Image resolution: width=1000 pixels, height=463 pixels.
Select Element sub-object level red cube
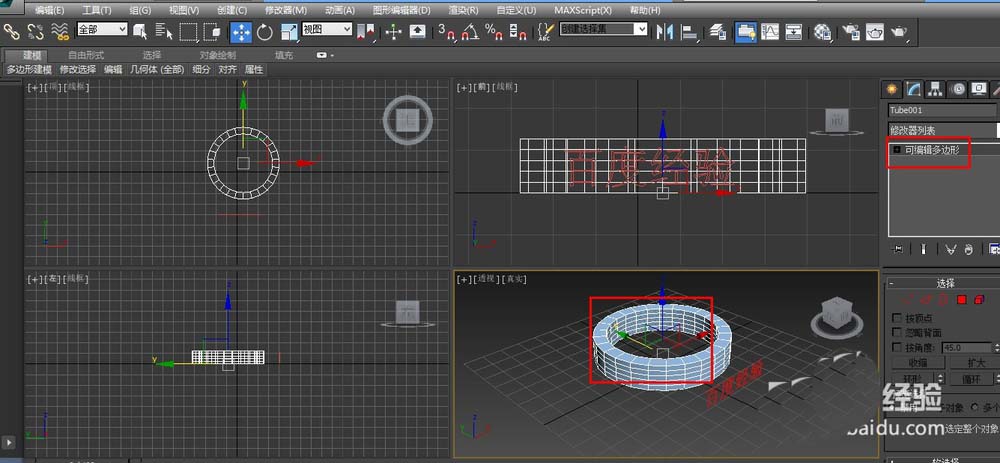click(979, 299)
